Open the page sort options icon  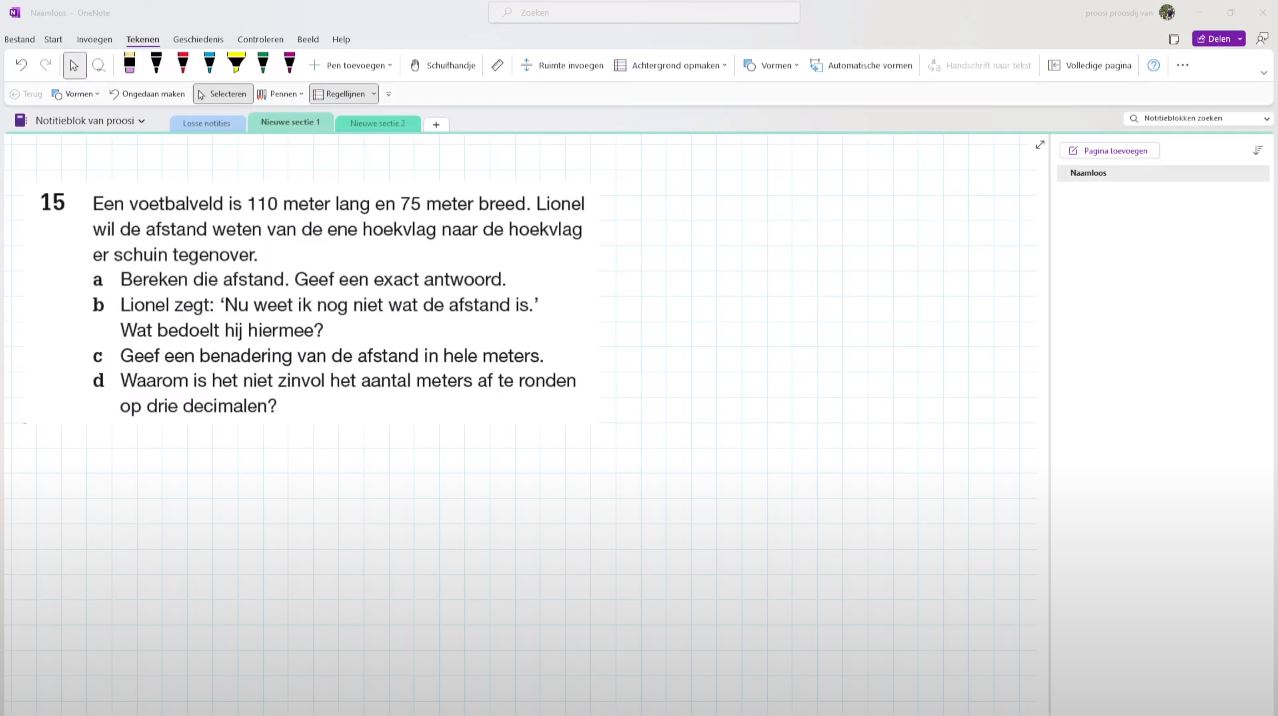[1258, 150]
